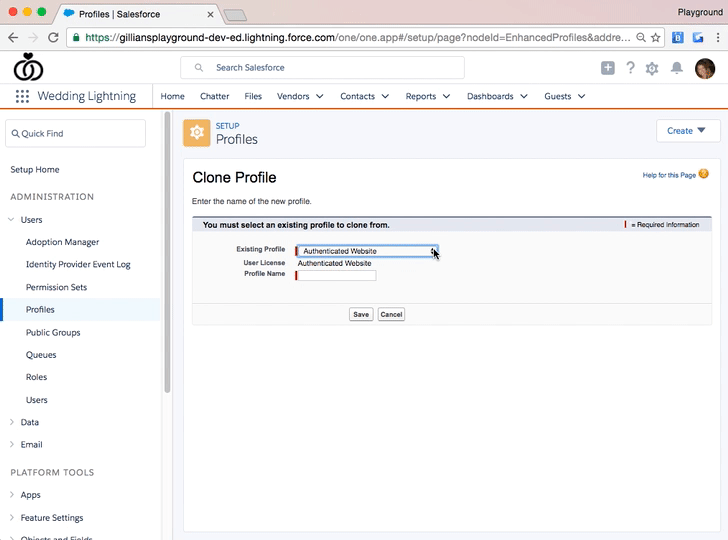Go to the Home tab
Viewport: 728px width, 540px height.
[x=172, y=96]
